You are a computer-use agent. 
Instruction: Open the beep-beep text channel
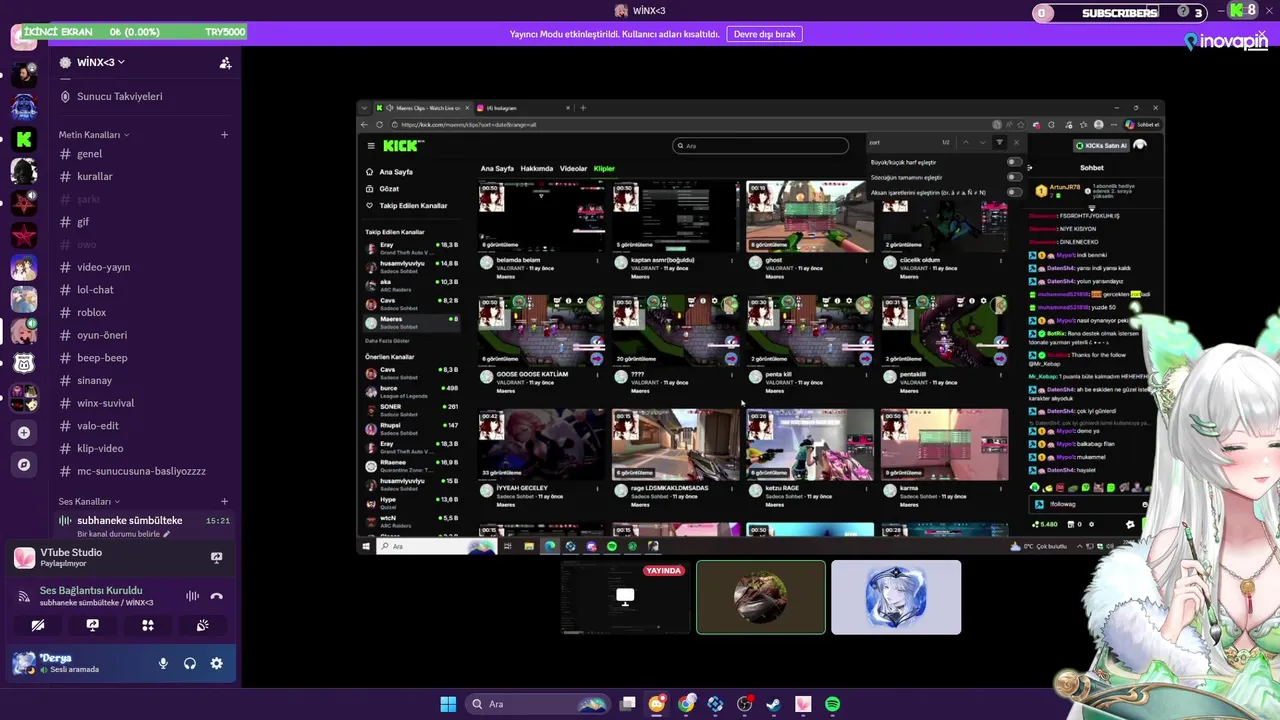point(145,358)
